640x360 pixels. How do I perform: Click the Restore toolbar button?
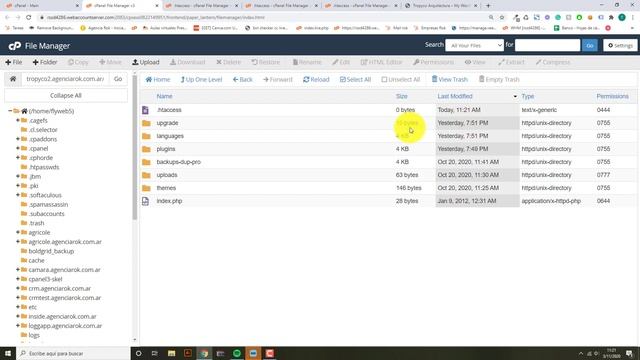pos(266,62)
